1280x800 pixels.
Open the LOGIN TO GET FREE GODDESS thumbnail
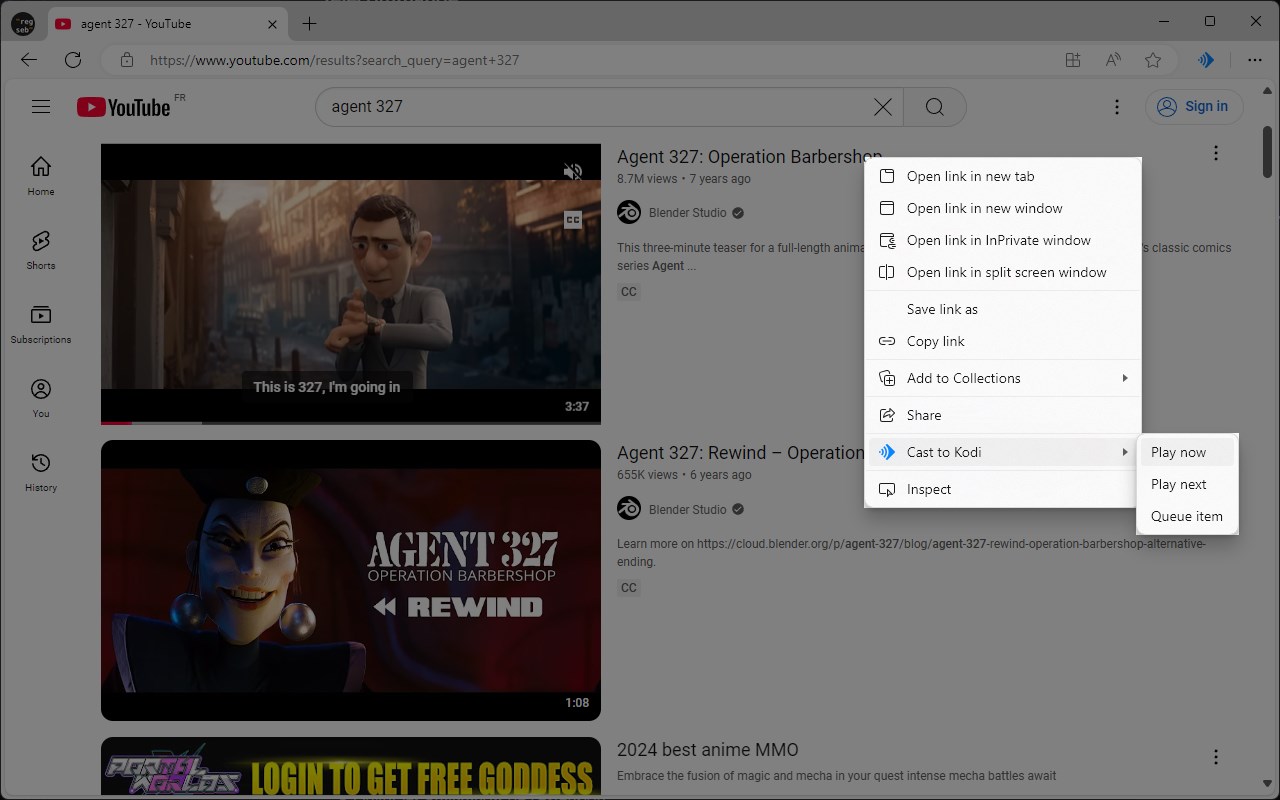click(x=351, y=768)
